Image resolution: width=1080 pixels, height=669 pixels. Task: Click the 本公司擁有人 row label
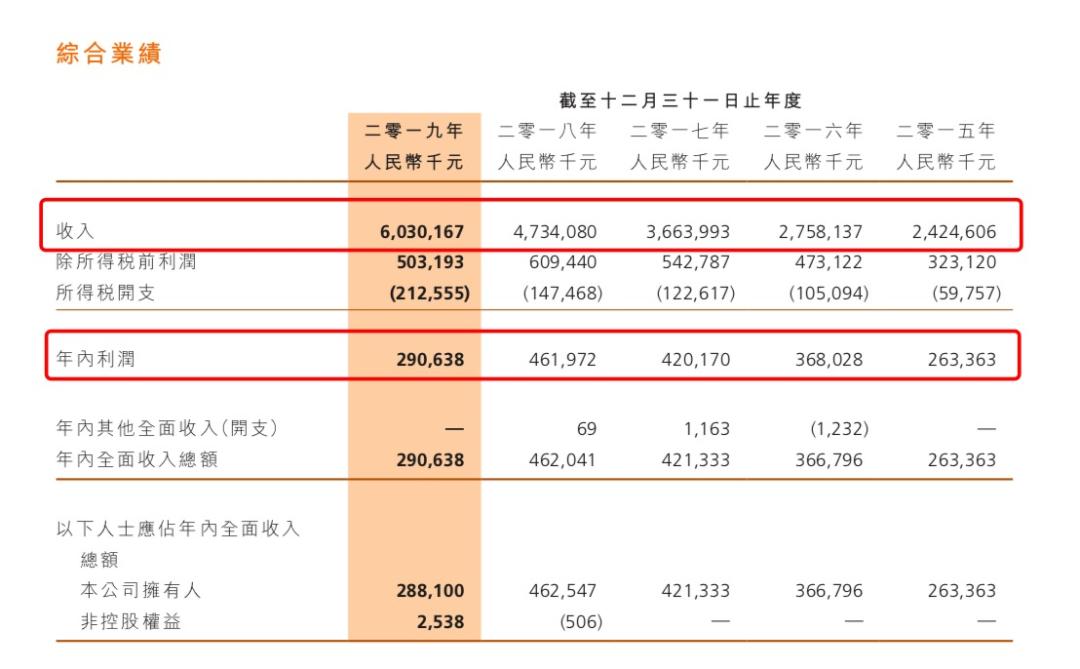point(141,590)
